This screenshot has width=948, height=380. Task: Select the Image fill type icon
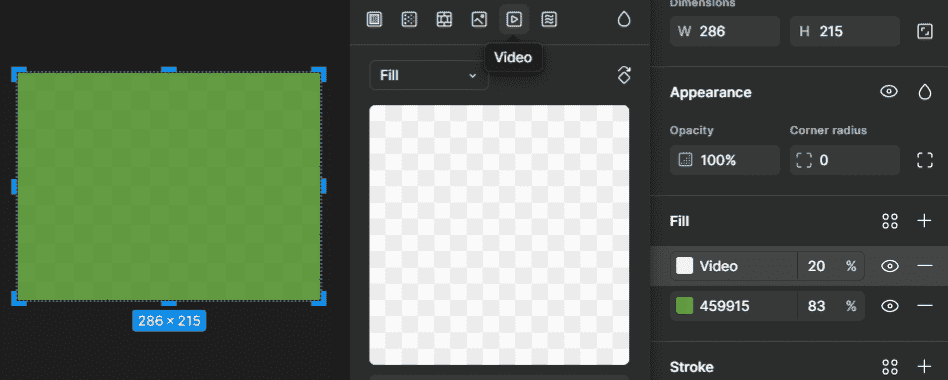click(x=479, y=19)
